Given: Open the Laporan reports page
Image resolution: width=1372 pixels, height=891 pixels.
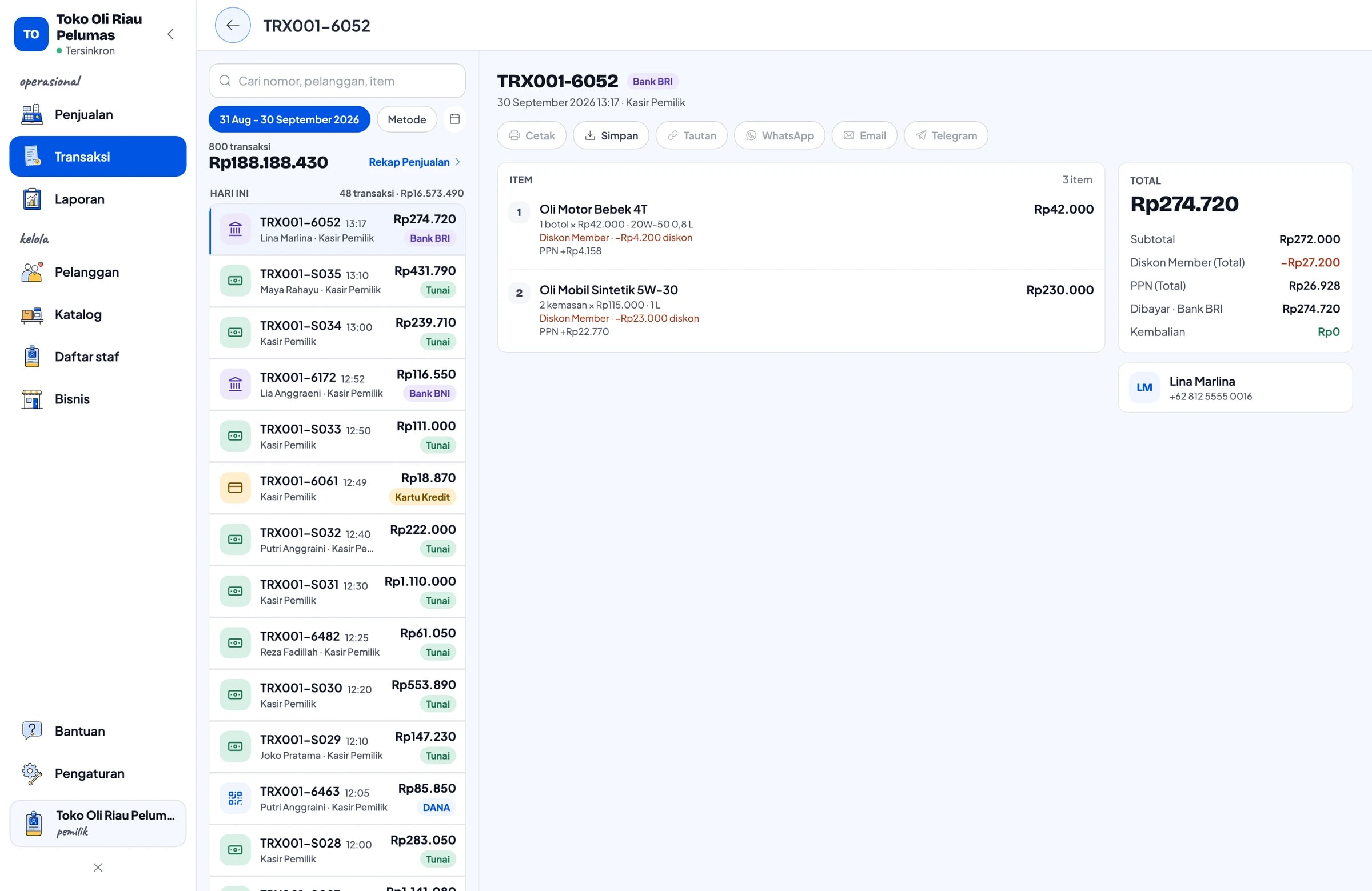Looking at the screenshot, I should (98, 199).
